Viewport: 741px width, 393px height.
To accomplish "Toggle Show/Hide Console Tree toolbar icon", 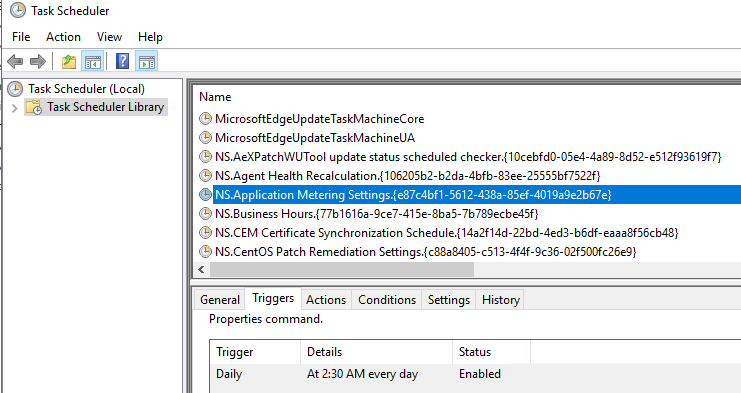I will click(93, 61).
